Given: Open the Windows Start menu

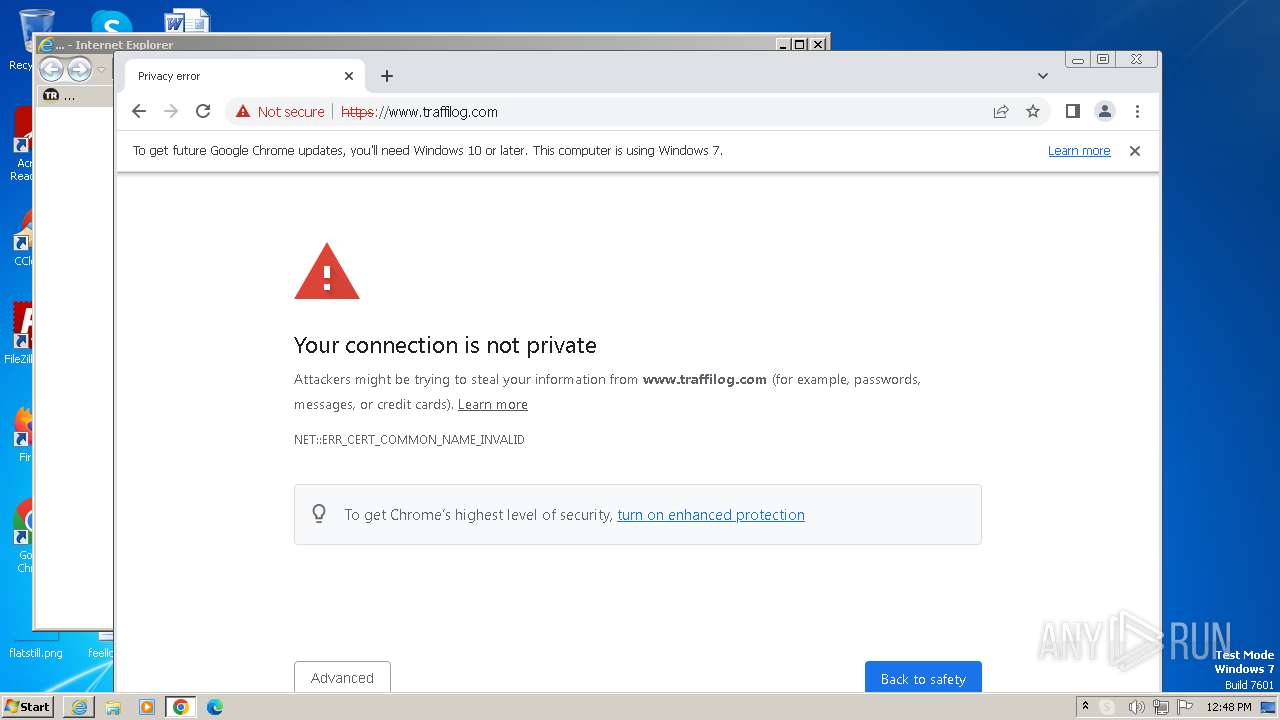Looking at the screenshot, I should pyautogui.click(x=27, y=707).
